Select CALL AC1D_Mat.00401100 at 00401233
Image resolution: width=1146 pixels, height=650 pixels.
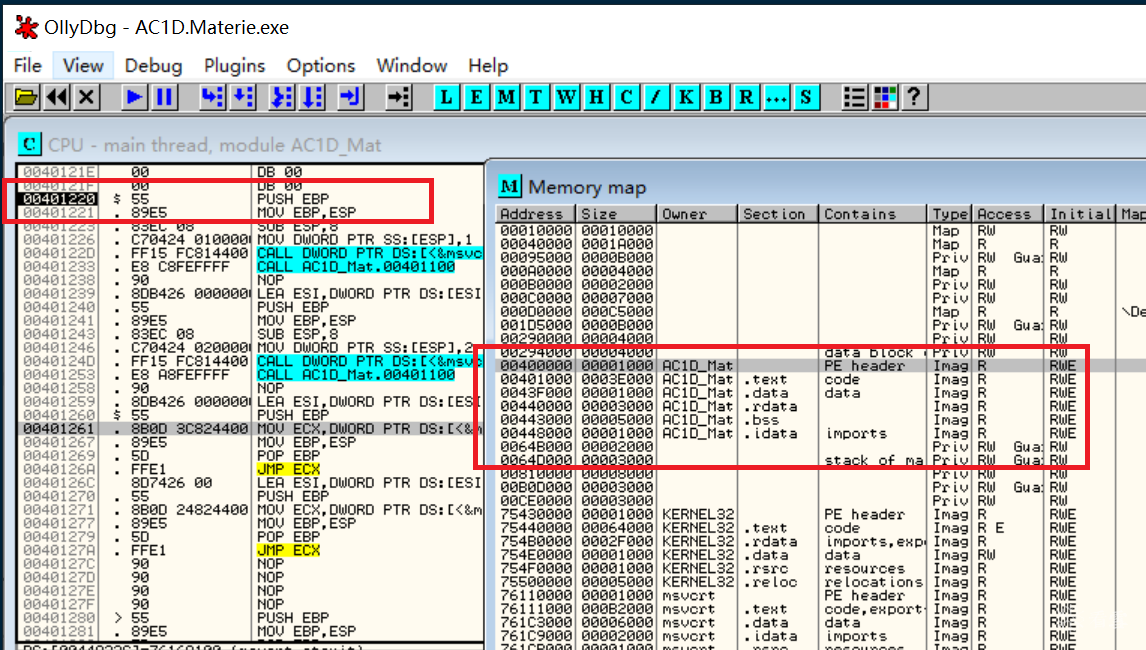tap(251, 267)
